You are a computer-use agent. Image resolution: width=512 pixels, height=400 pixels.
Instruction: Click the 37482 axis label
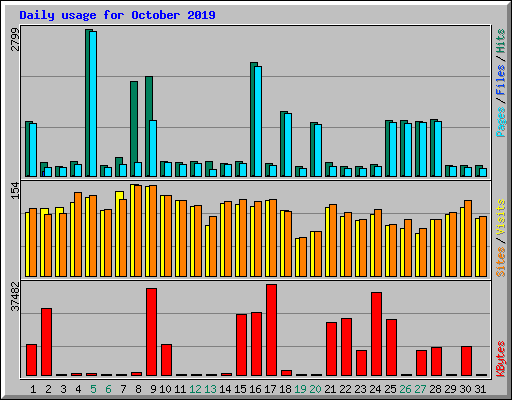point(15,296)
